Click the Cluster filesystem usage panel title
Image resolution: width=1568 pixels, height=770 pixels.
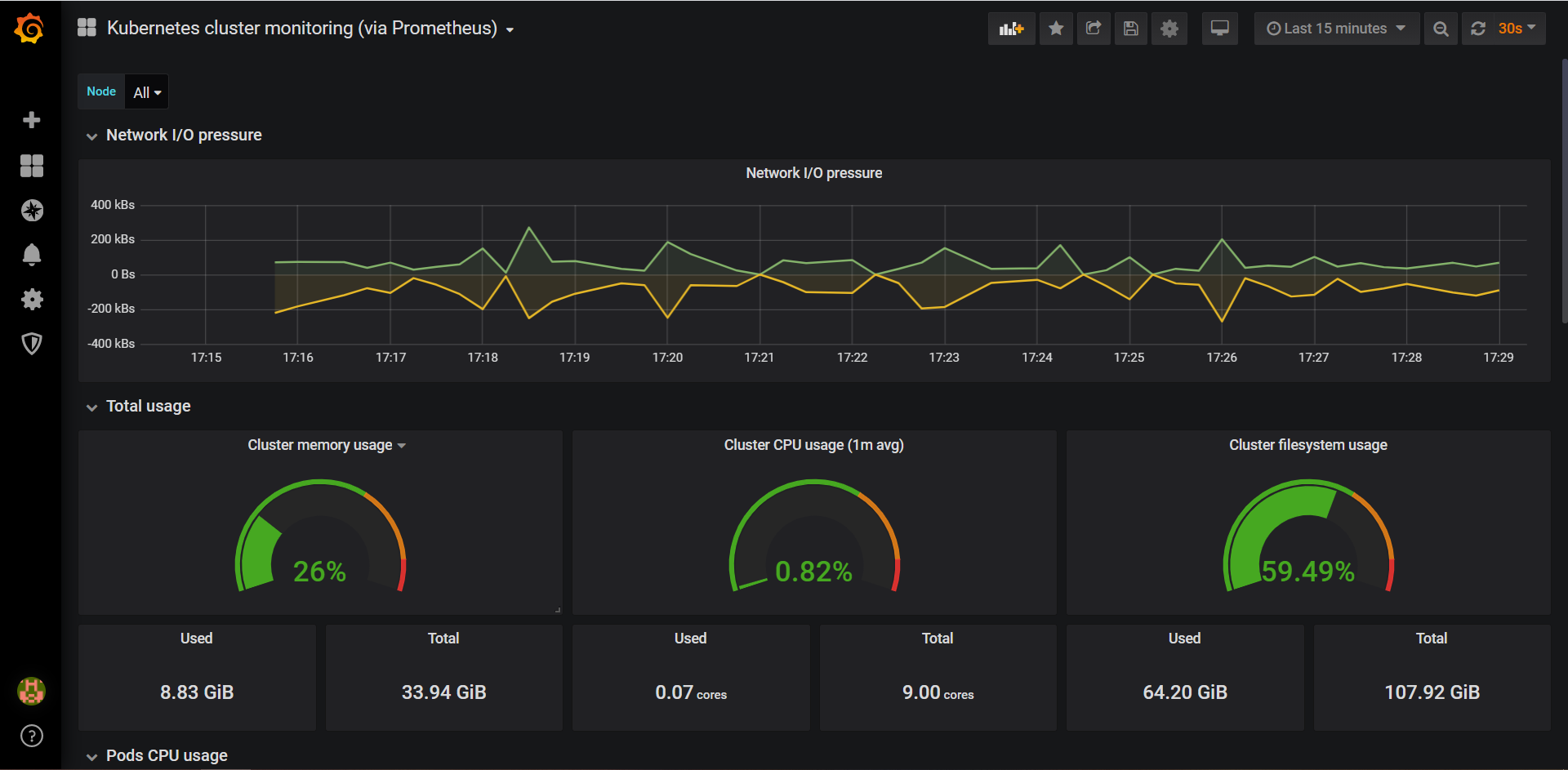(1307, 445)
